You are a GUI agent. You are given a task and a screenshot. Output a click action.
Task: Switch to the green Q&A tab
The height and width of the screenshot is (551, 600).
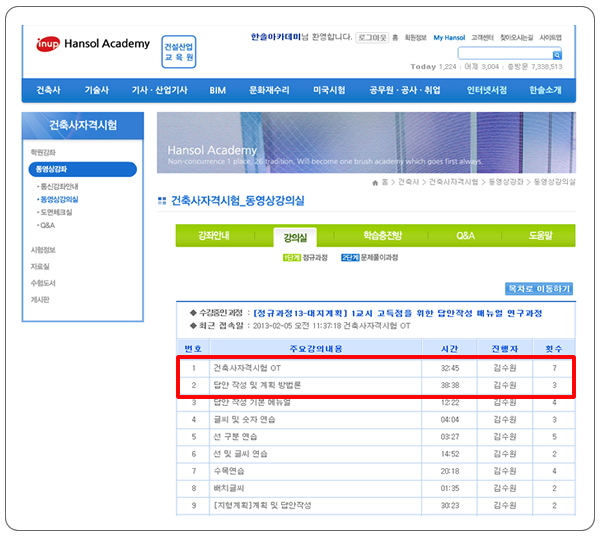tap(465, 236)
